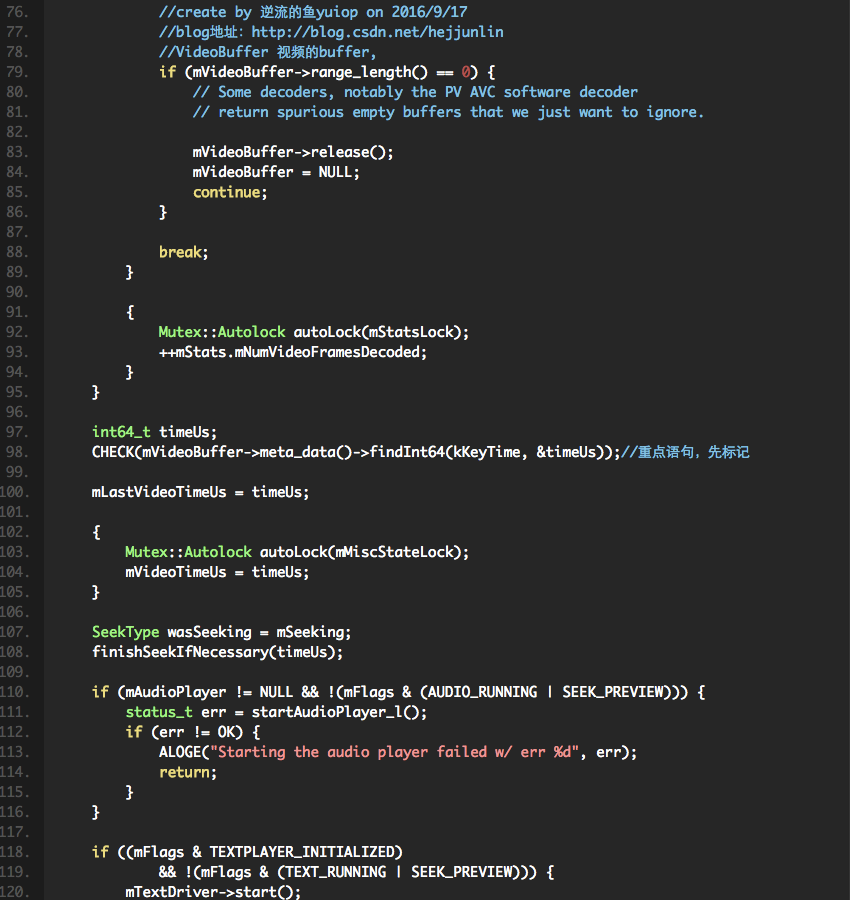This screenshot has width=850, height=902.
Task: Click line number 110 in the gutter
Action: click(15, 692)
